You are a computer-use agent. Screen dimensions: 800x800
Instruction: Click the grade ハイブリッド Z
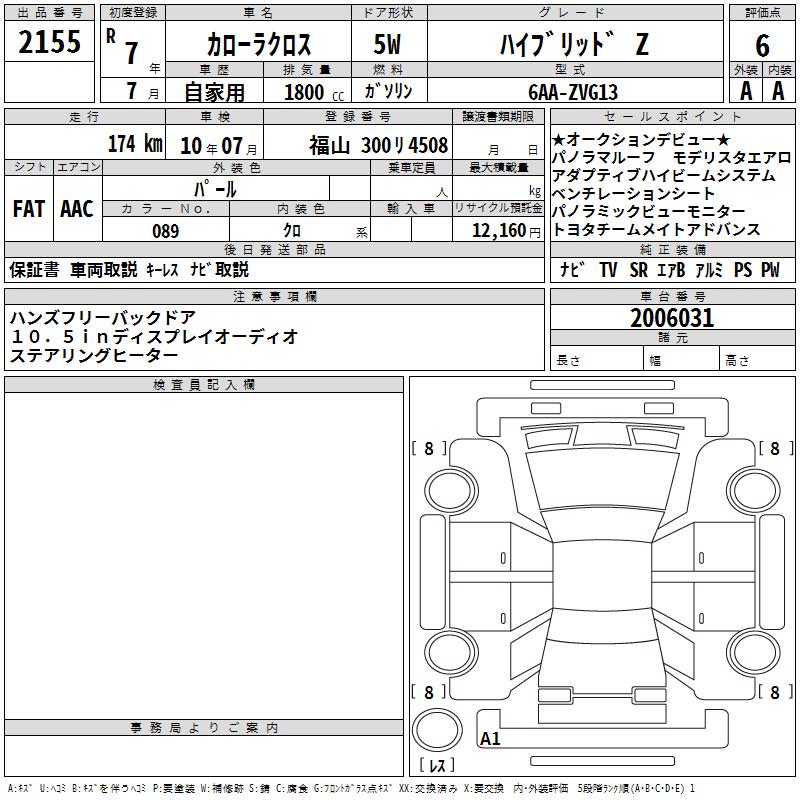click(574, 44)
